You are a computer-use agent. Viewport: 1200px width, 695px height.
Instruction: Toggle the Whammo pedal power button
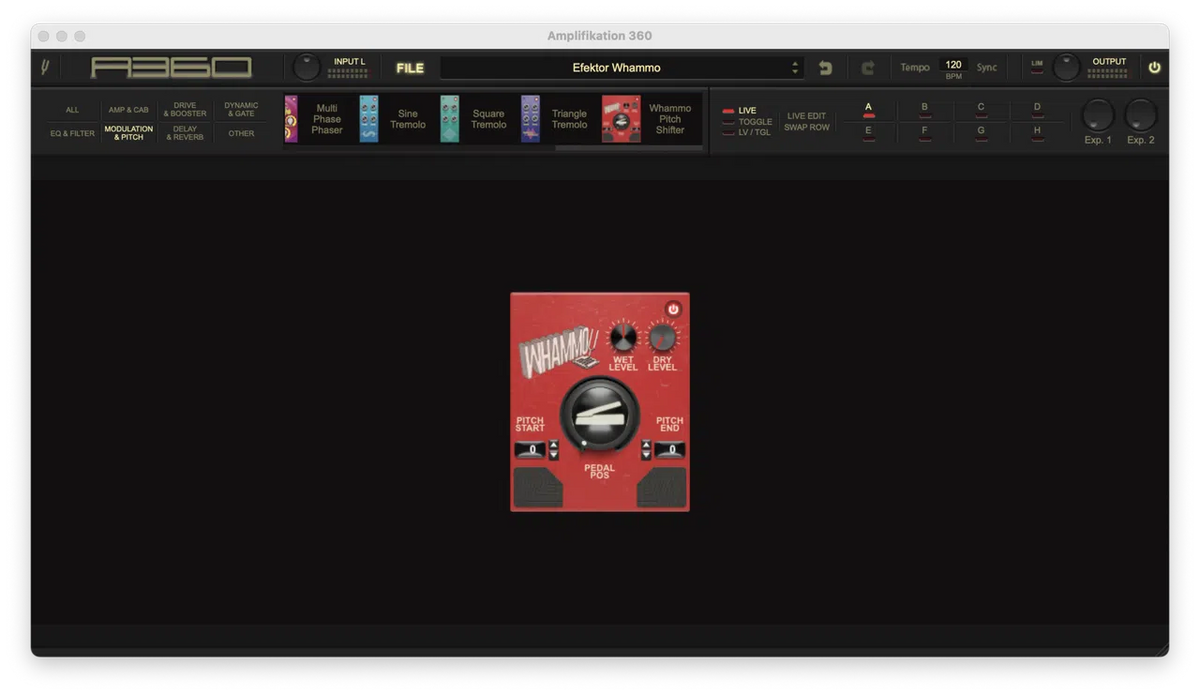click(x=673, y=310)
